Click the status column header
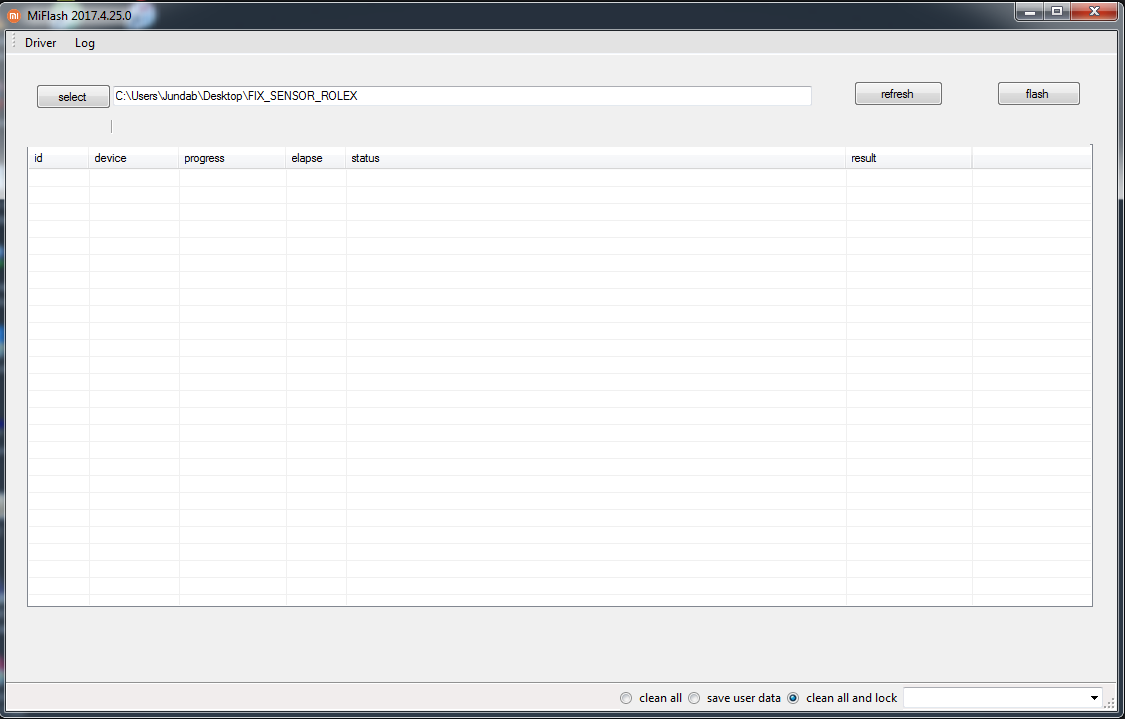 pos(596,159)
